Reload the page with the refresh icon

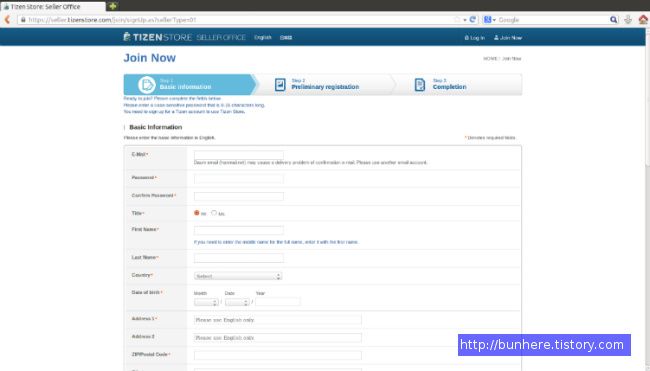(472, 19)
